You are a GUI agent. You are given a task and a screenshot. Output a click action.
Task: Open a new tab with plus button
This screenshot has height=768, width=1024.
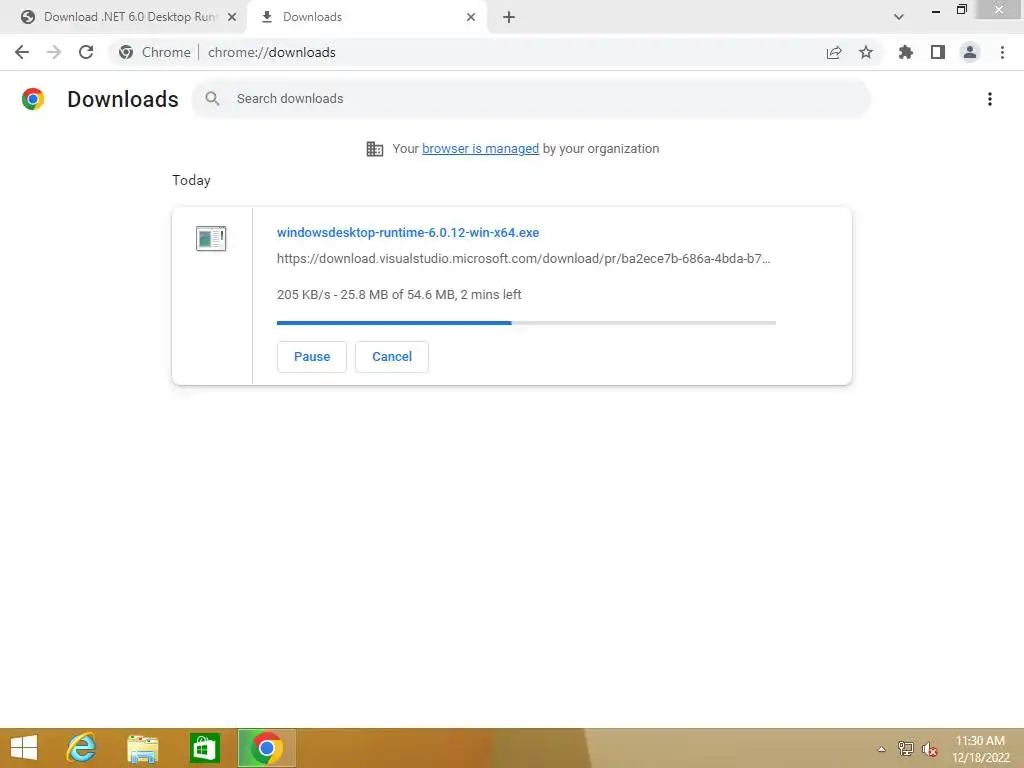[x=509, y=17]
